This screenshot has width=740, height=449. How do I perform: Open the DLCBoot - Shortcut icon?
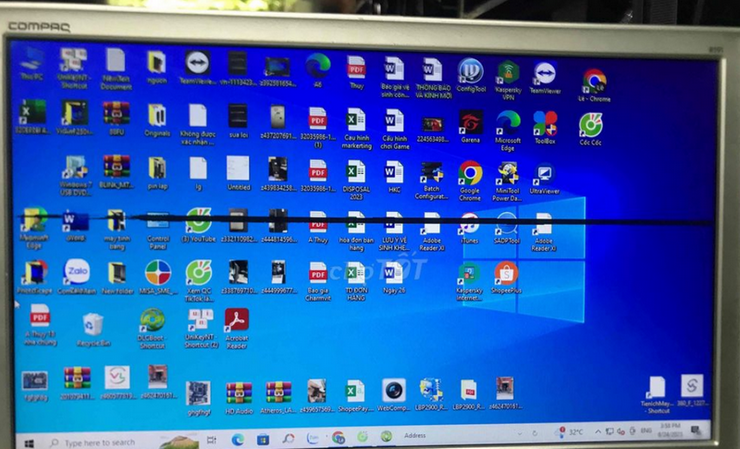(152, 329)
